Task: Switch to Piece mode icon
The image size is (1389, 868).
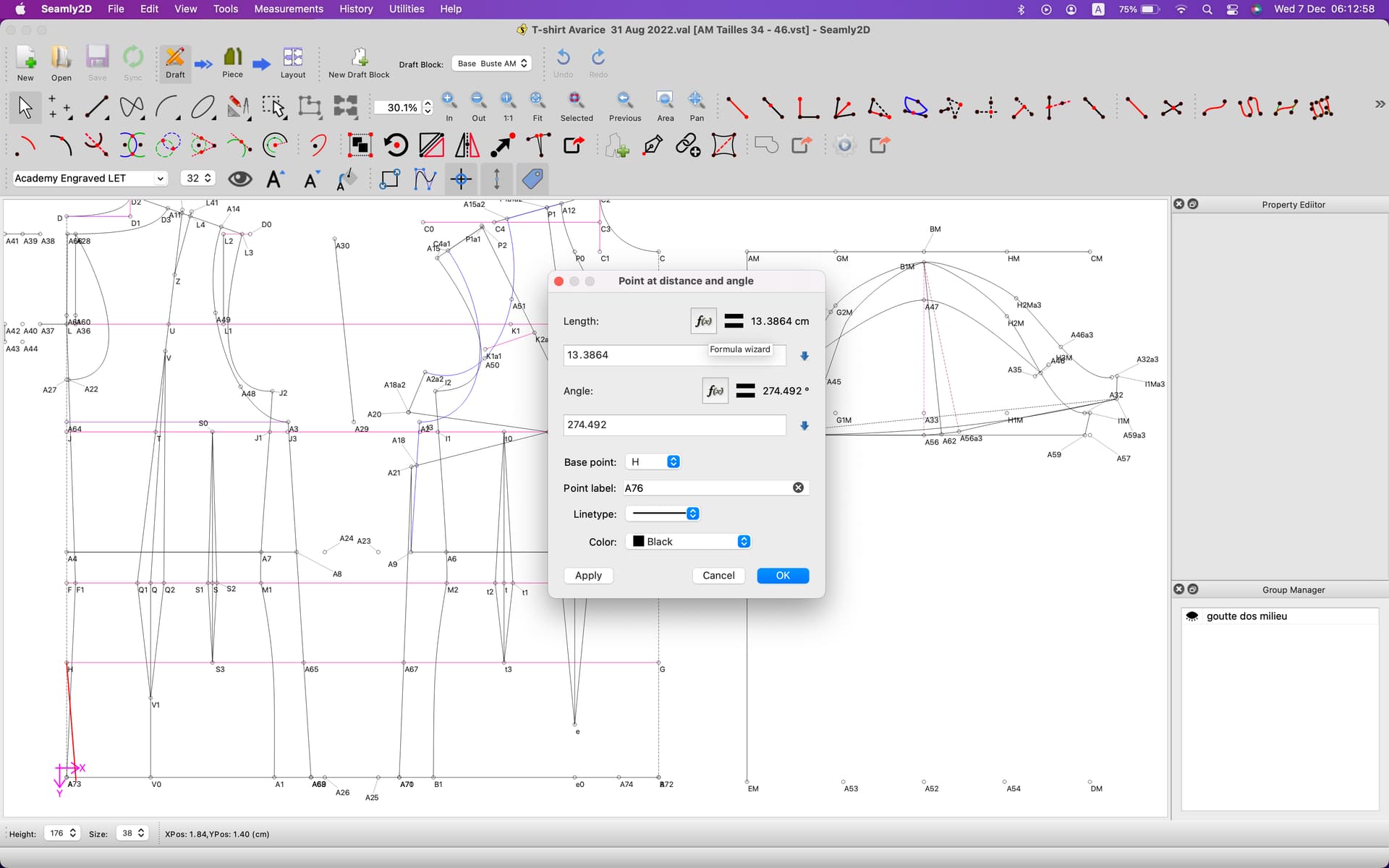Action: [232, 58]
